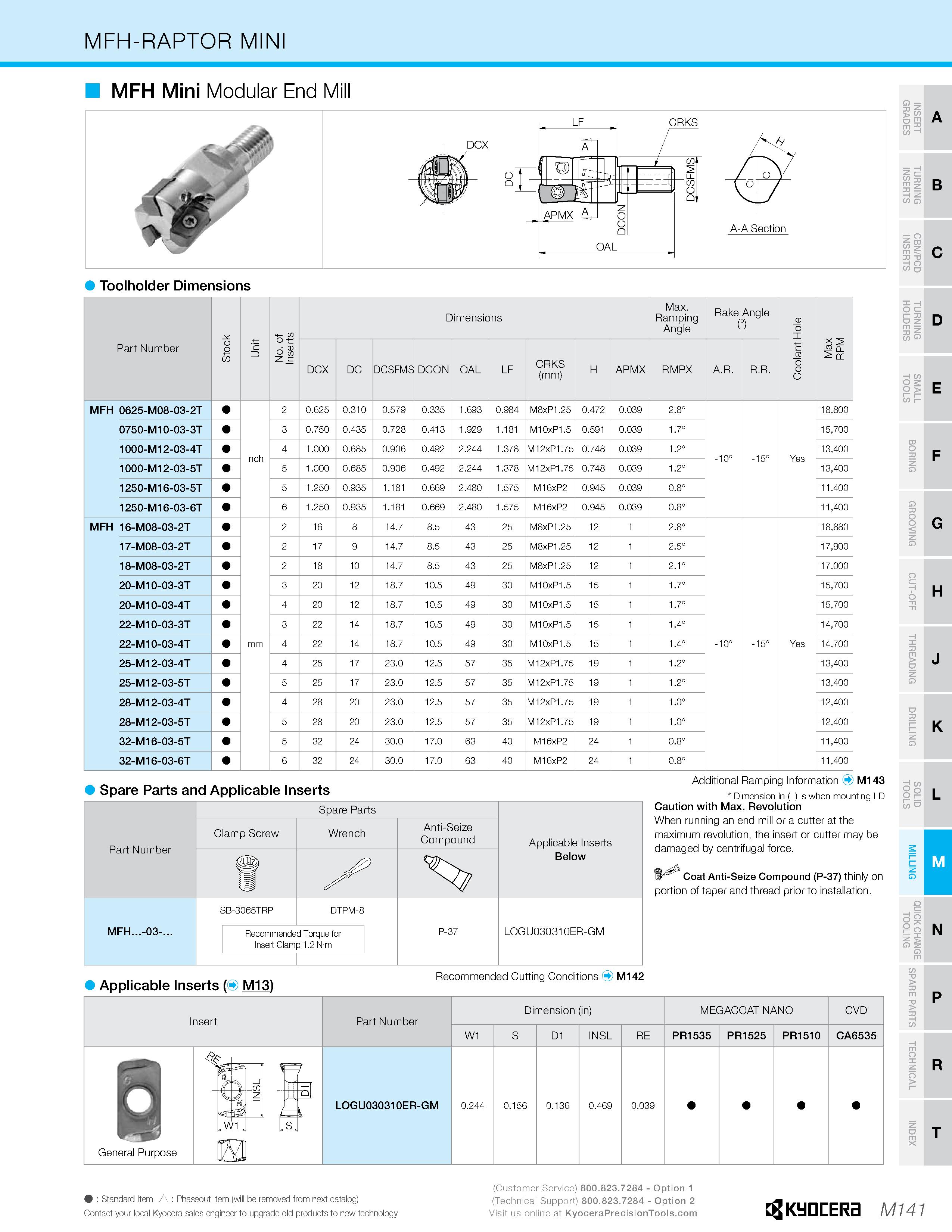The height and width of the screenshot is (1232, 952).
Task: Open the R Technical side tab
Action: pyautogui.click(x=925, y=1065)
